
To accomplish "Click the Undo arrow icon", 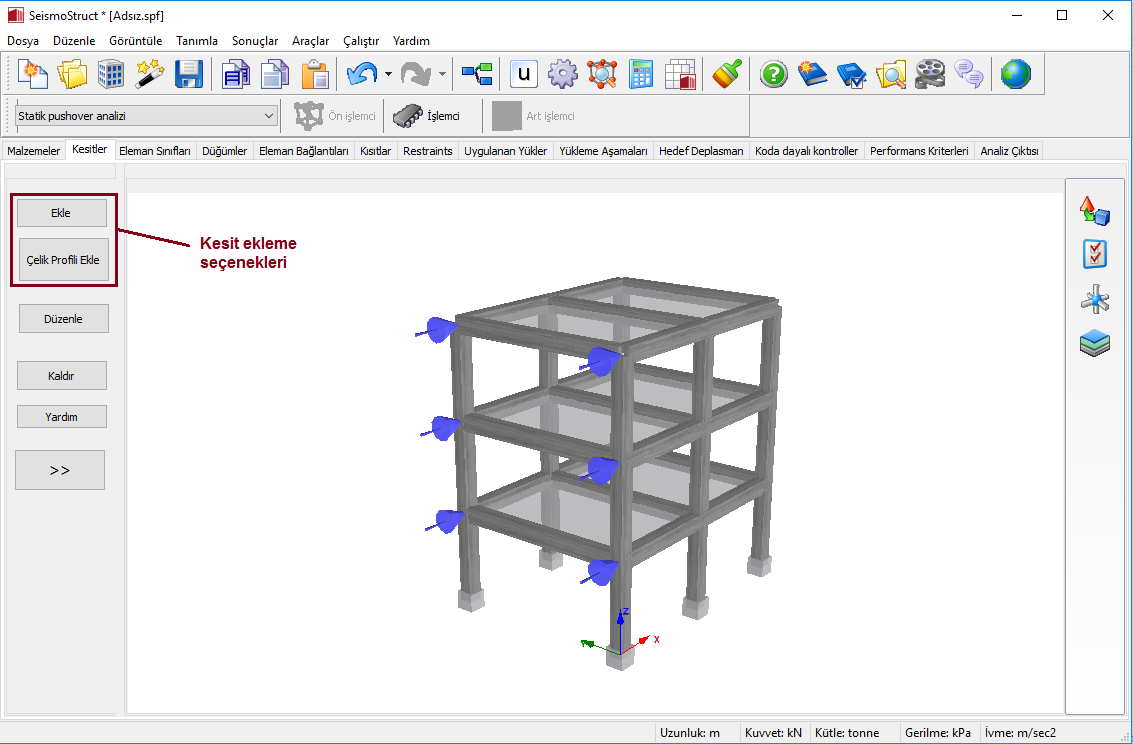I will pyautogui.click(x=361, y=74).
